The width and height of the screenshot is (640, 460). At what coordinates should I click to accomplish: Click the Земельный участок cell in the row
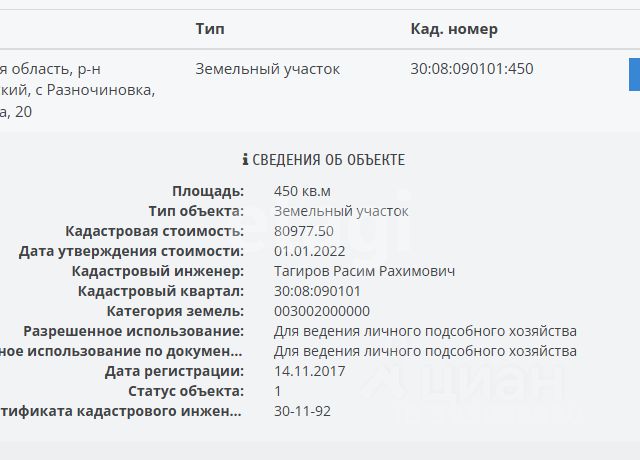pos(267,69)
